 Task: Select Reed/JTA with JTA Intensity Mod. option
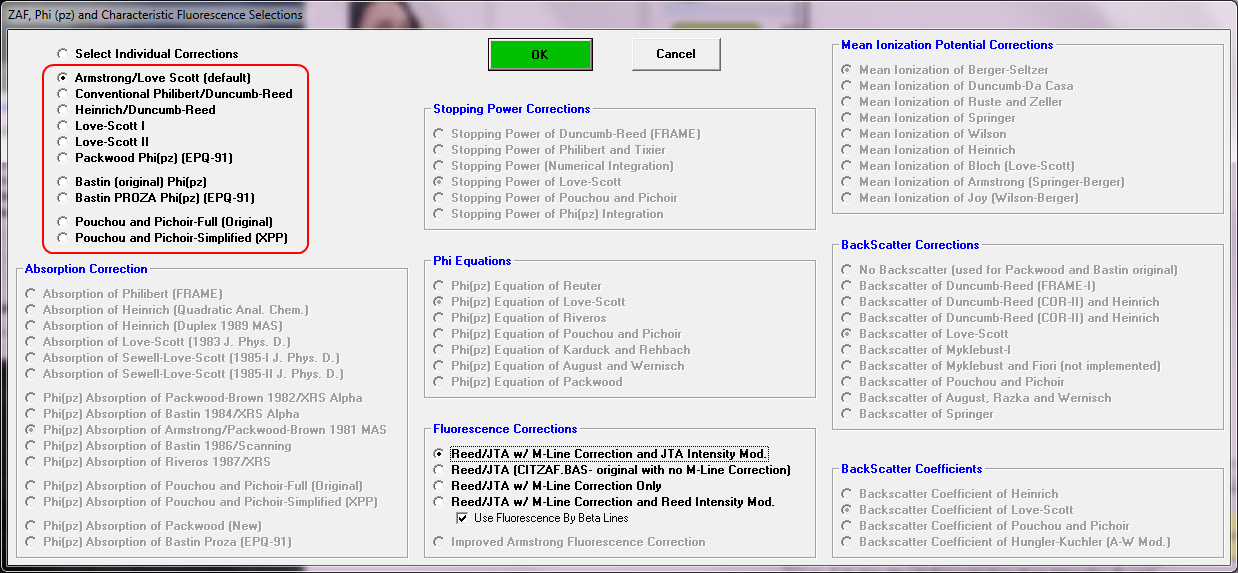coord(440,454)
